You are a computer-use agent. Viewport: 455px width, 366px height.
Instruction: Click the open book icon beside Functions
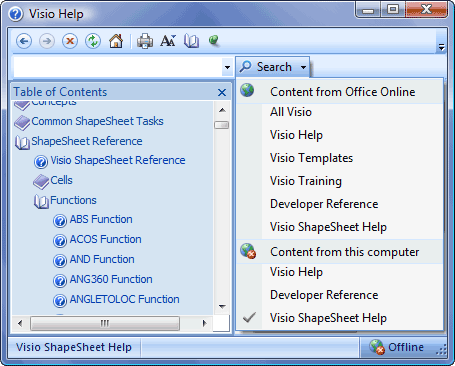coord(41,202)
